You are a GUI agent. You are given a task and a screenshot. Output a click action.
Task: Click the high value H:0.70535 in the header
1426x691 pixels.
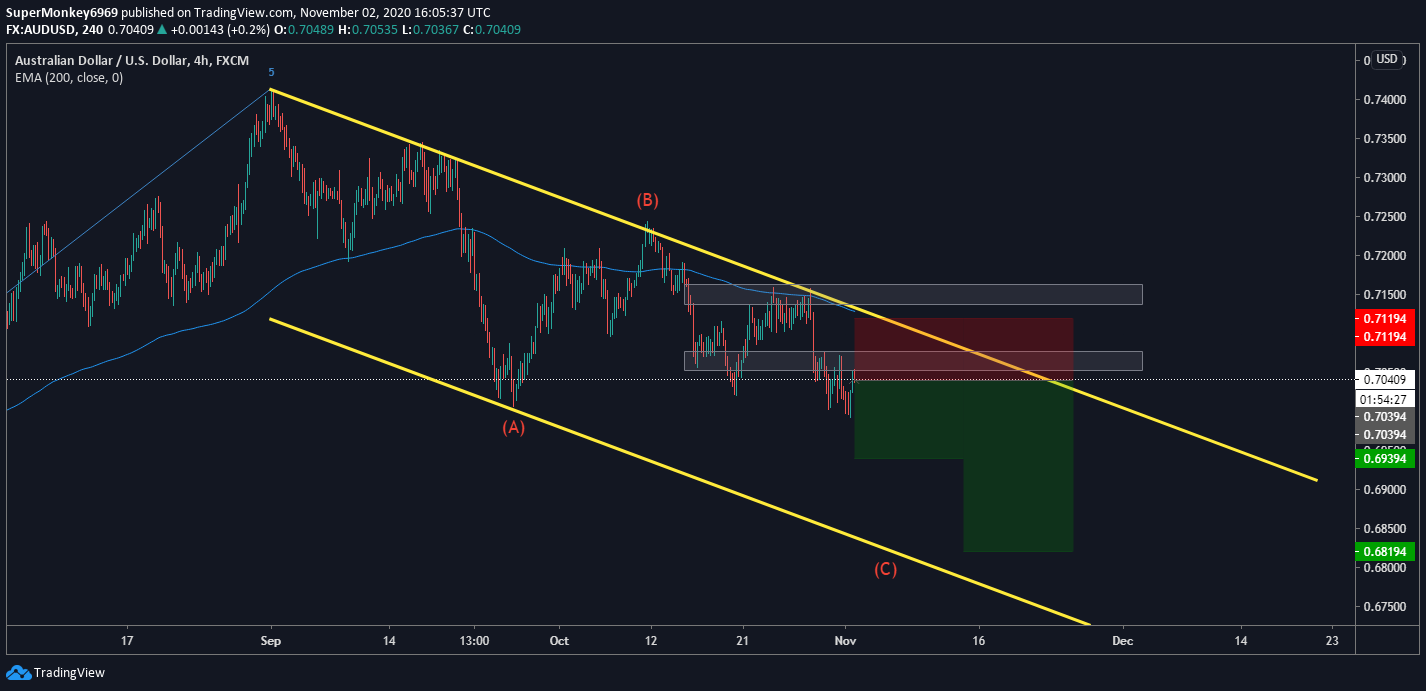(370, 29)
